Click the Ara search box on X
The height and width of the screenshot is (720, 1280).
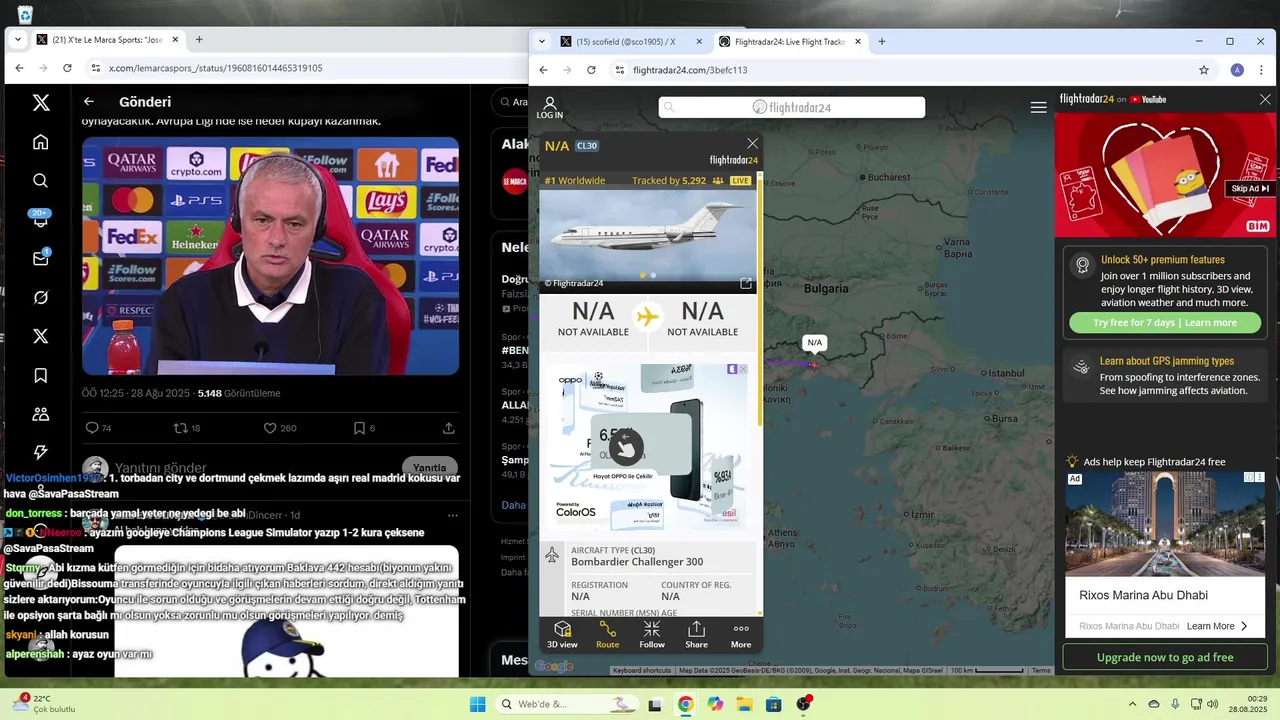coord(513,102)
